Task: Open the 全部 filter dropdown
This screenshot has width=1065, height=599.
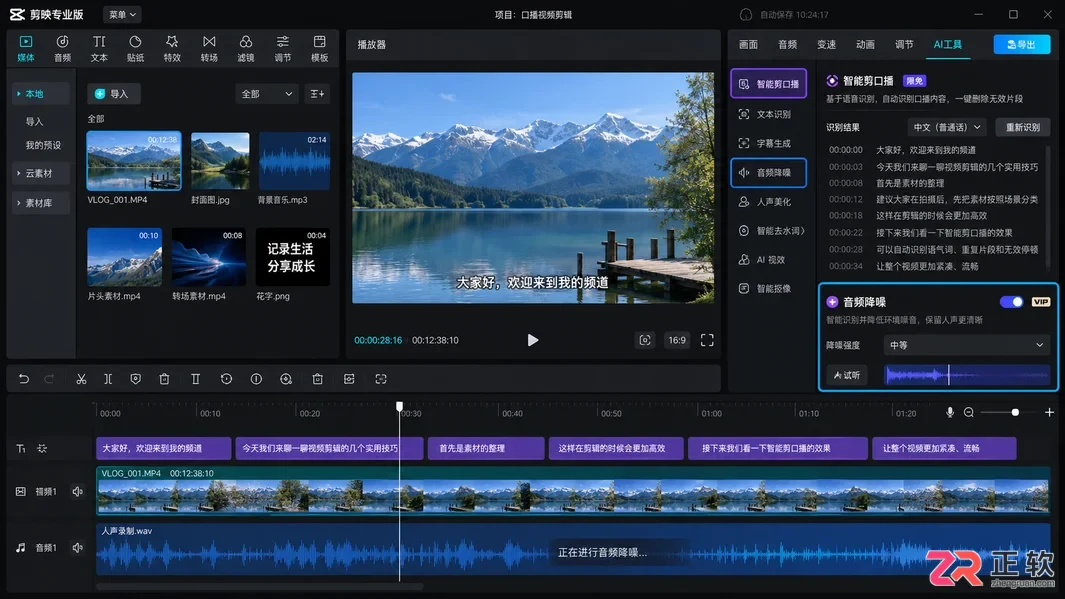Action: (267, 94)
